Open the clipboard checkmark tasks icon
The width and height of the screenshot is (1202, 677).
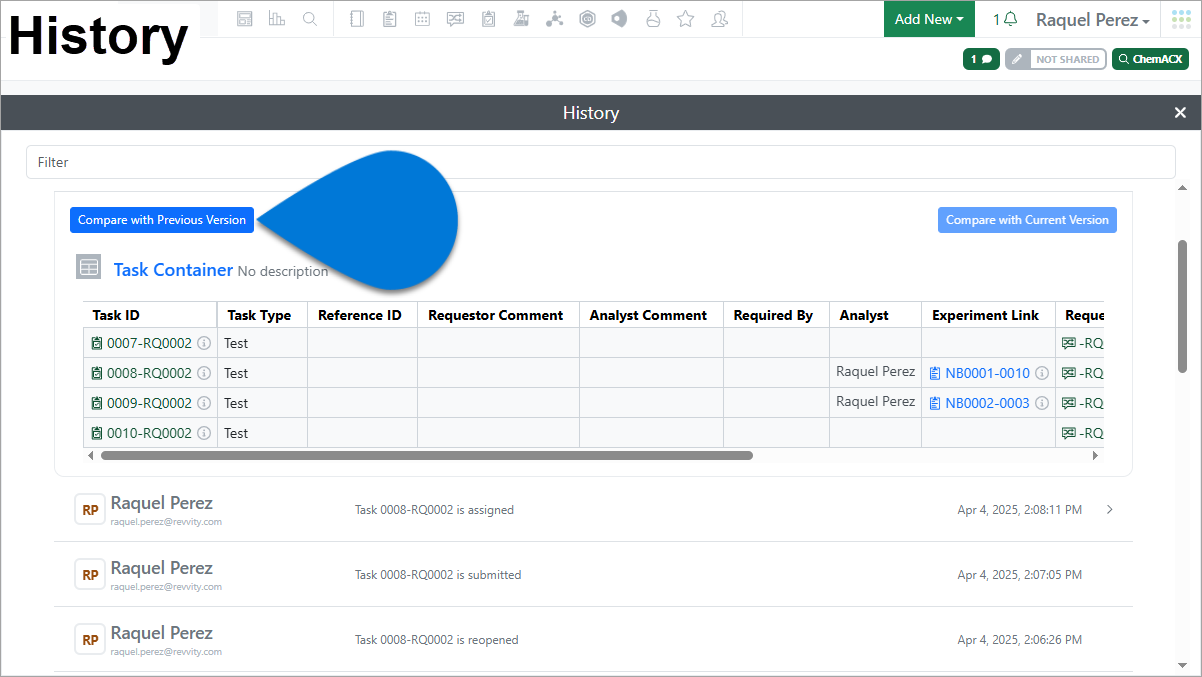point(488,19)
